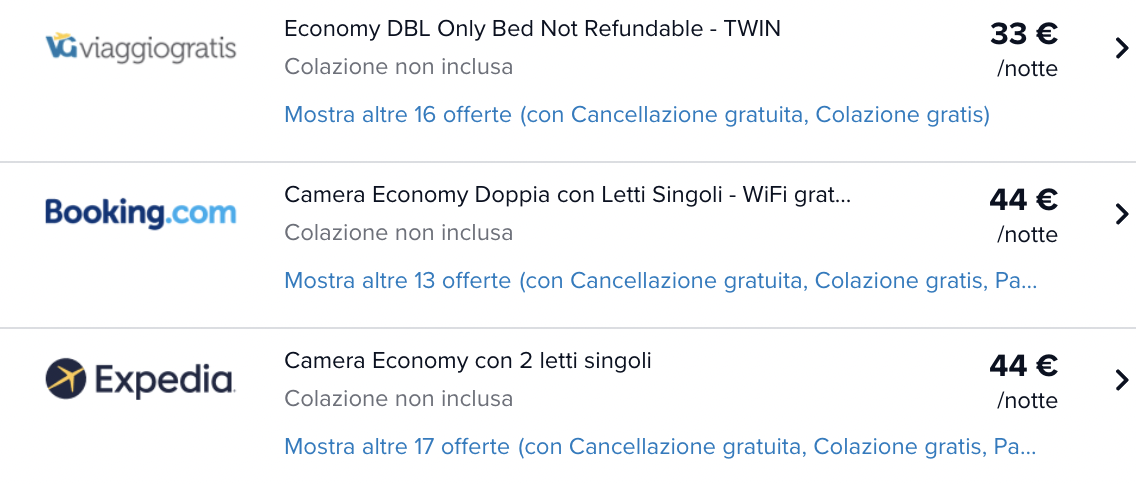Click the Expedia 44 € price
Screen dimensions: 1136x484
coord(1024,365)
